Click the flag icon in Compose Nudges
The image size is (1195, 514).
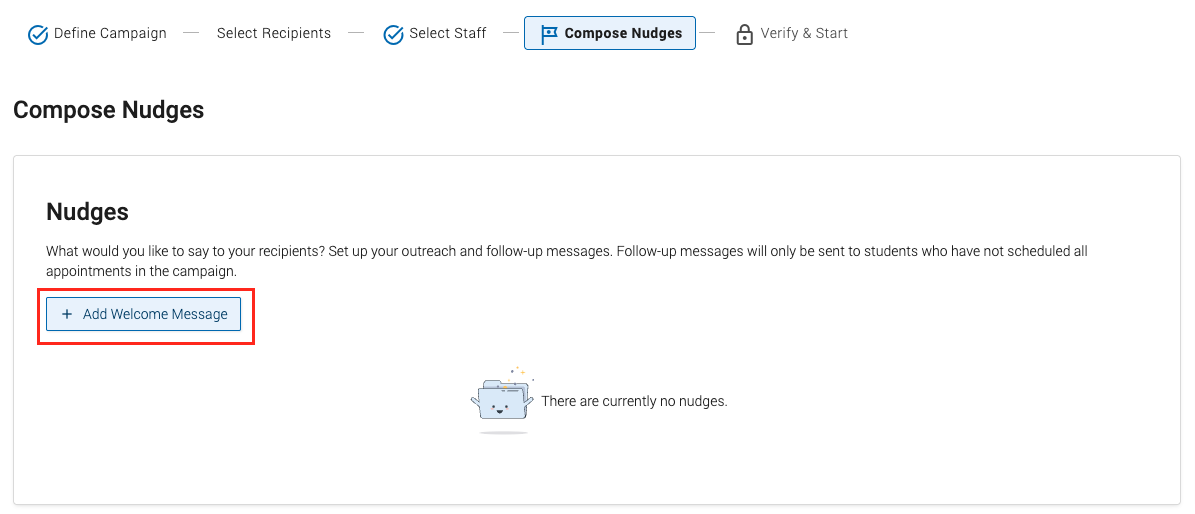coord(549,34)
